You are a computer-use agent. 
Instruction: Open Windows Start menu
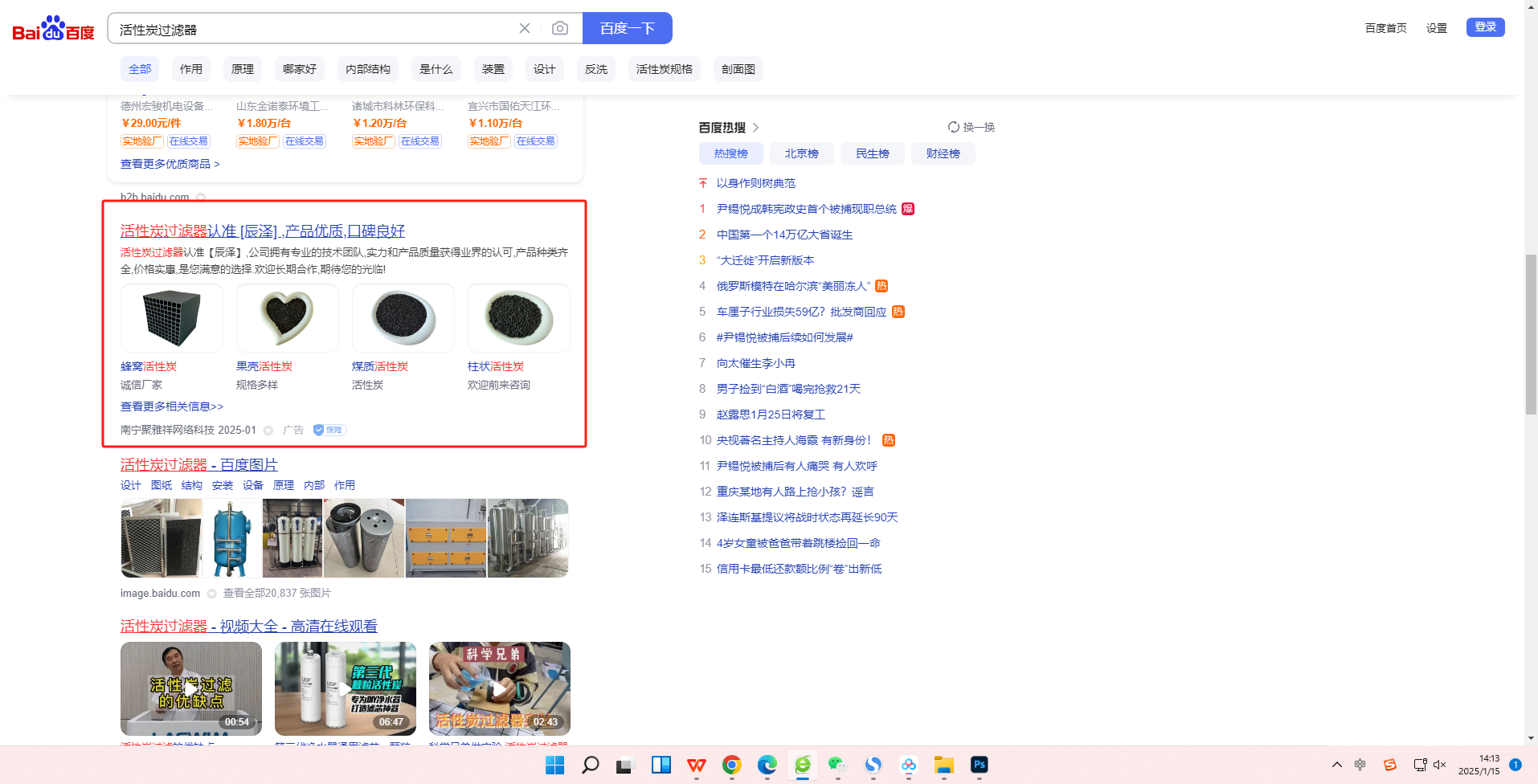coord(554,765)
